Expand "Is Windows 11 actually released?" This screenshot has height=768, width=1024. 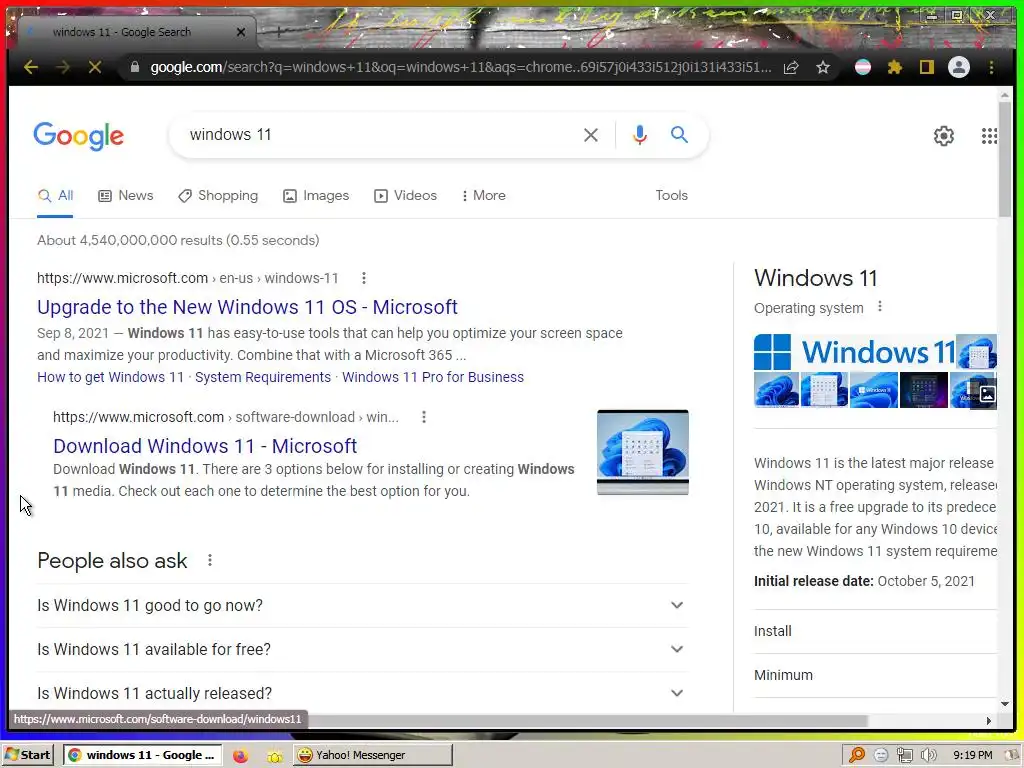click(362, 693)
